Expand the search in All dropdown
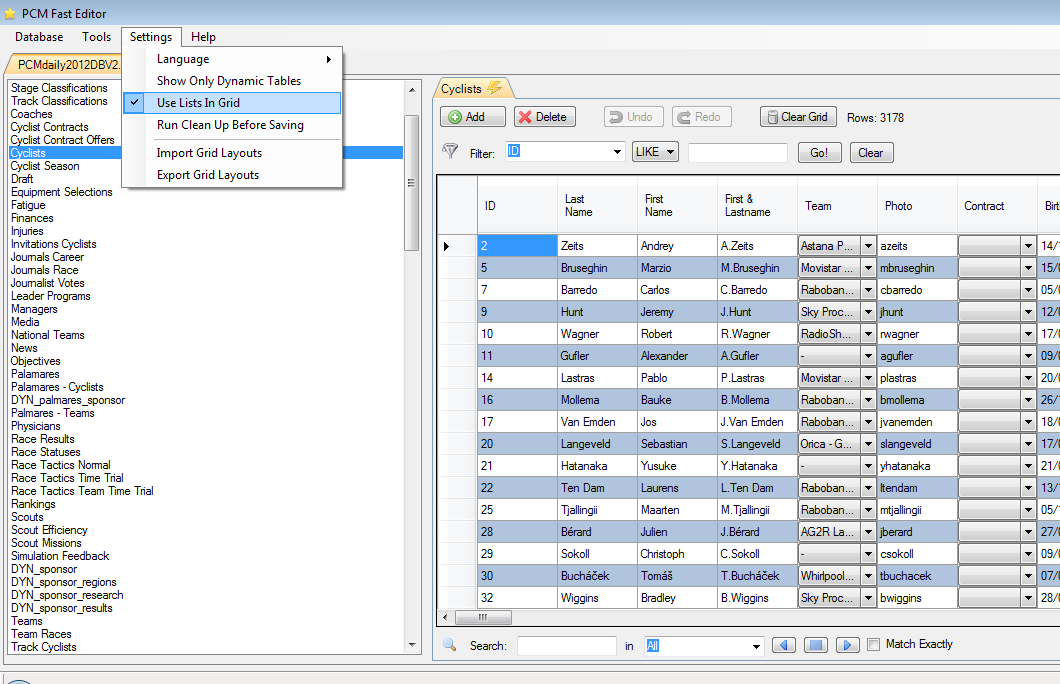The height and width of the screenshot is (684, 1060). point(756,646)
